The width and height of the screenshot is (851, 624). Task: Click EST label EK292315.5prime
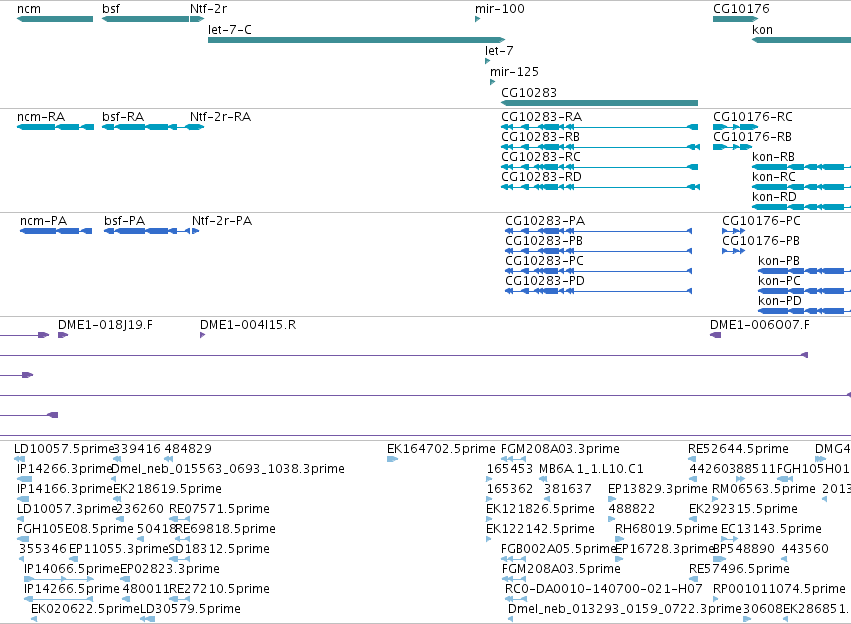tap(743, 509)
